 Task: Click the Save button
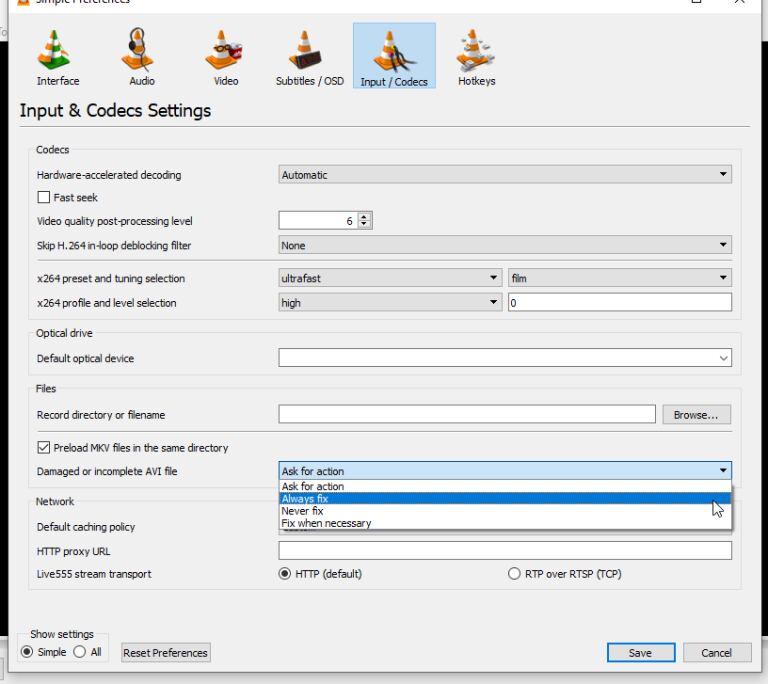pos(640,653)
